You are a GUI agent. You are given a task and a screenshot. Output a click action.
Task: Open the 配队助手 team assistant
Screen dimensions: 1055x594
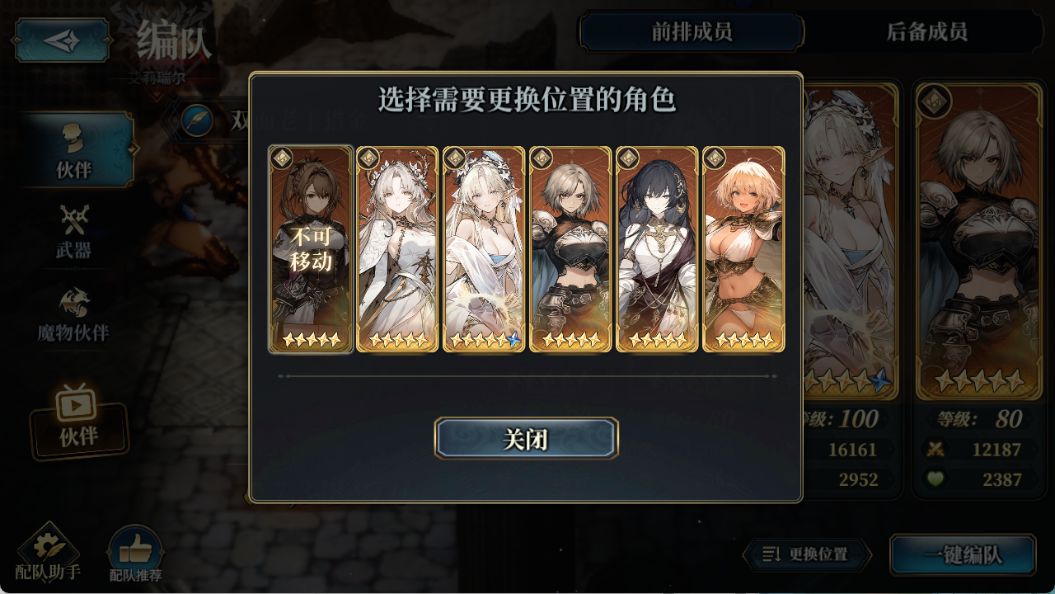point(48,554)
